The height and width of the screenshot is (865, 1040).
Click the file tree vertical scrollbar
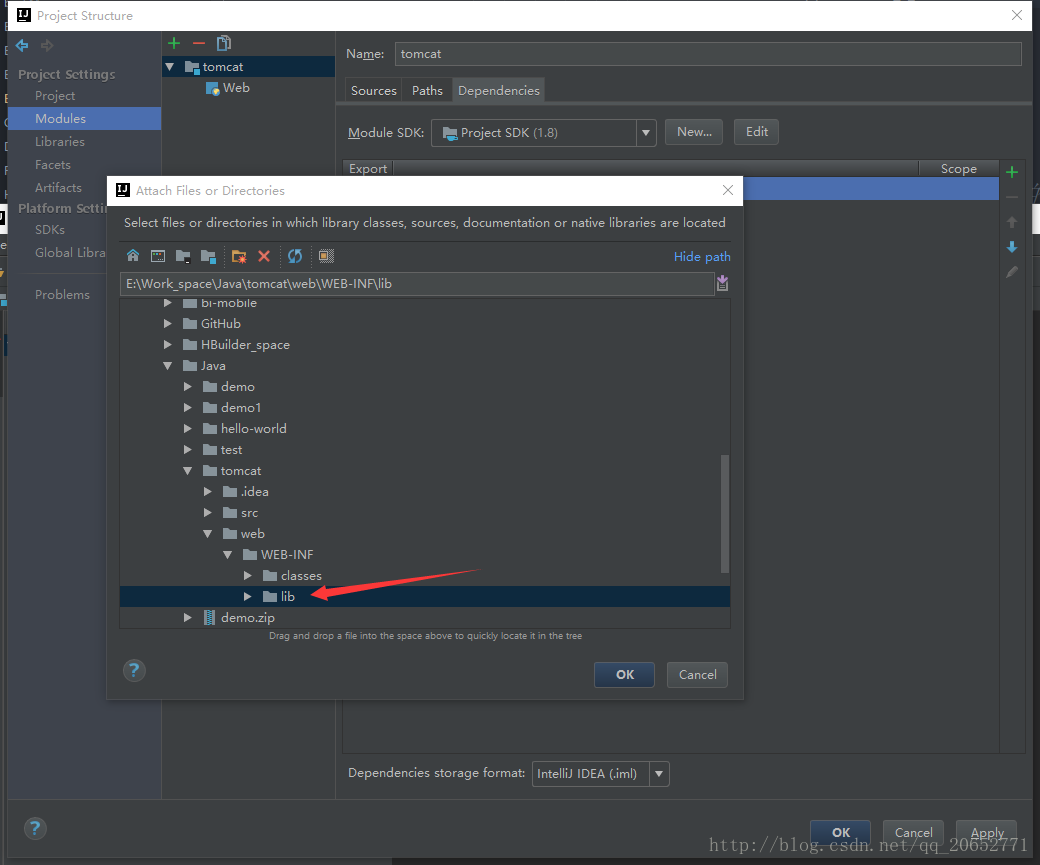point(725,513)
